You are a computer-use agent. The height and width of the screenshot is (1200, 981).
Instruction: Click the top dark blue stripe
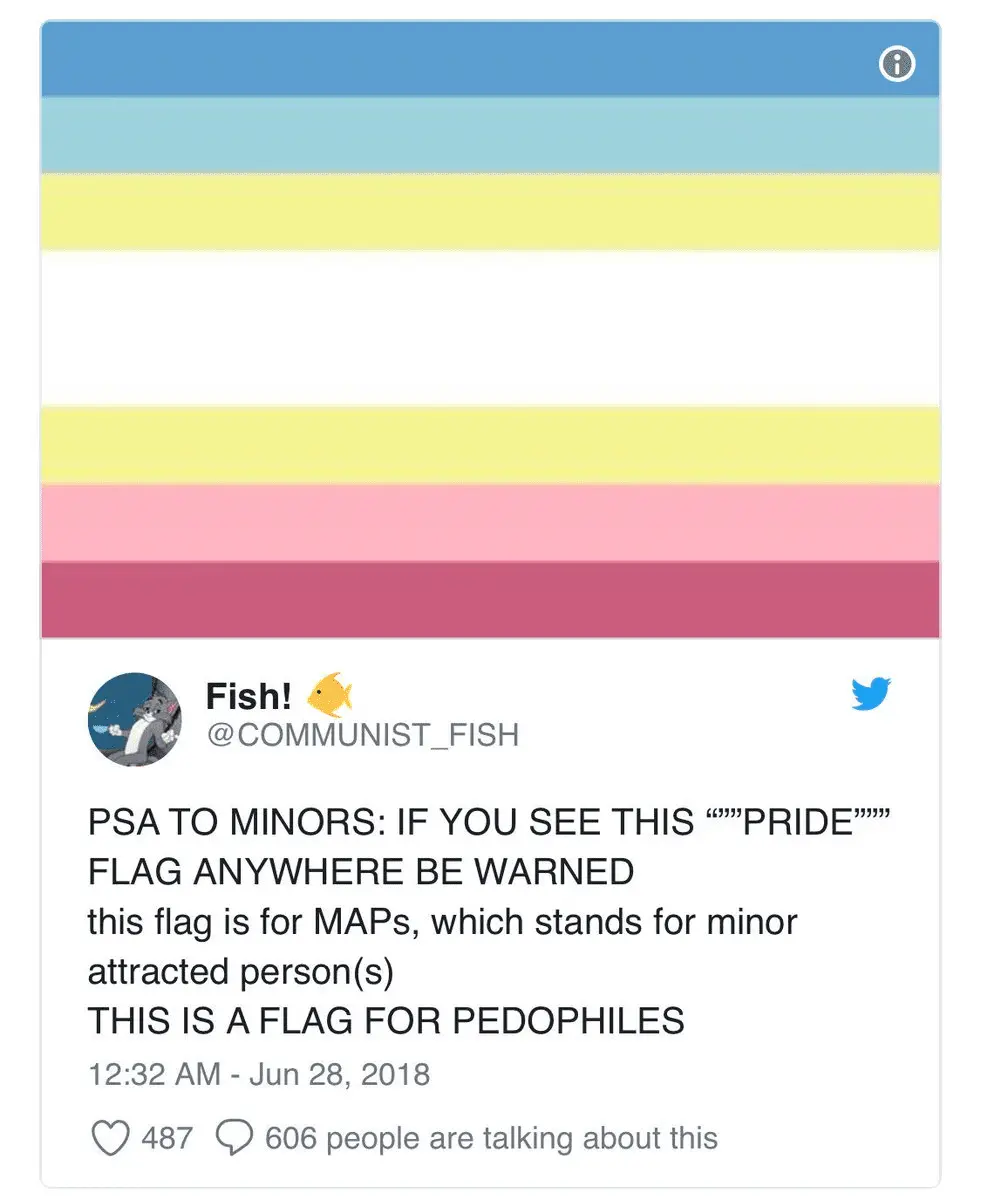pos(450,60)
